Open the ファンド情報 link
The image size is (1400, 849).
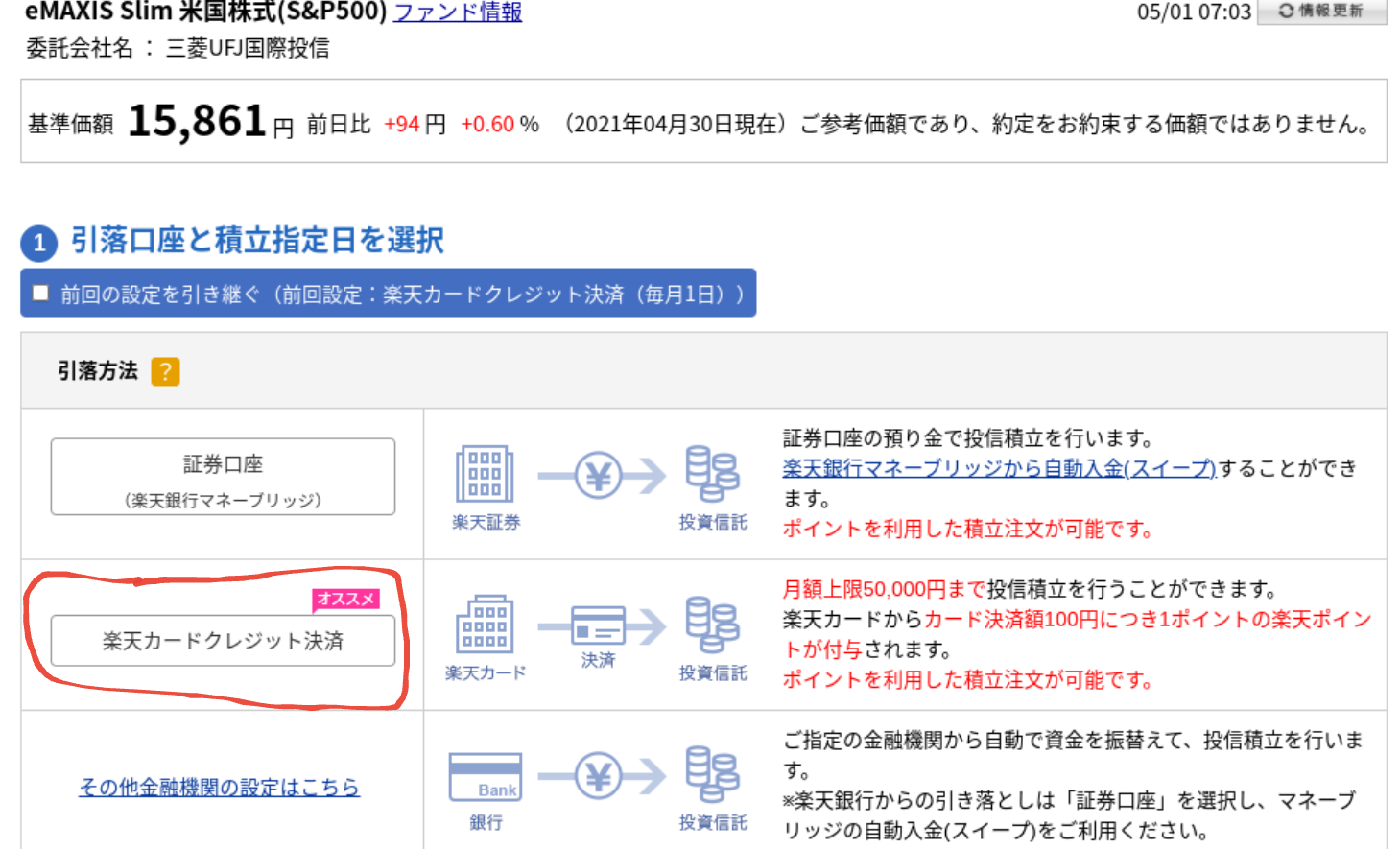[x=458, y=12]
